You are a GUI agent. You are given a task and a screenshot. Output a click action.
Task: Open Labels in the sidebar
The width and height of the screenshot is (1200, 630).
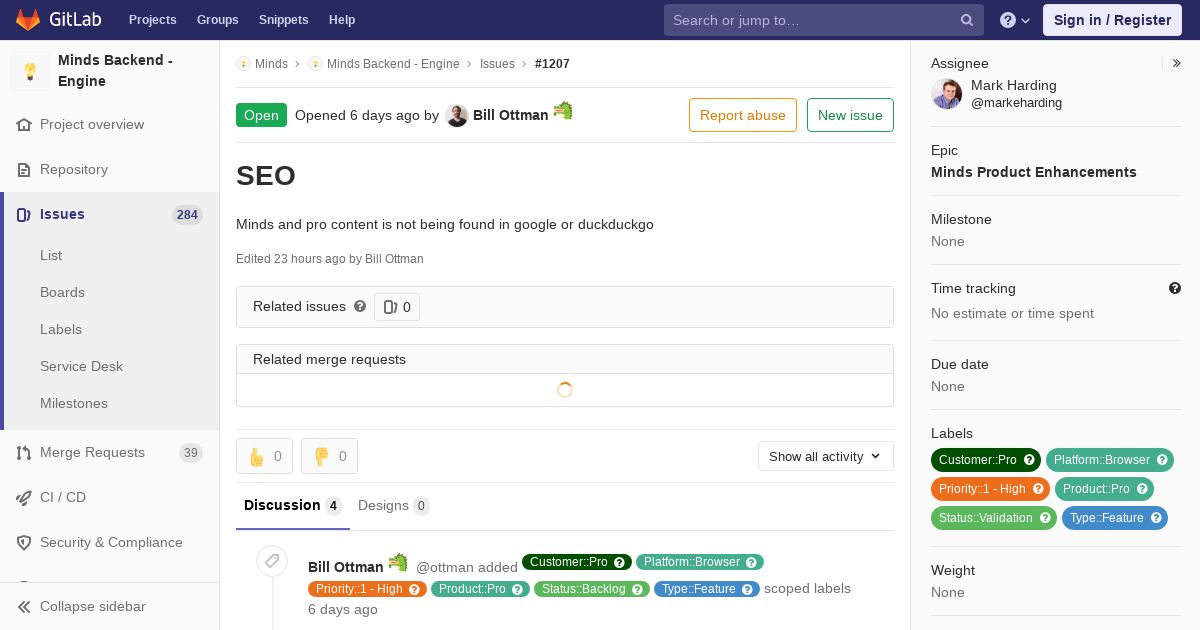click(x=61, y=330)
